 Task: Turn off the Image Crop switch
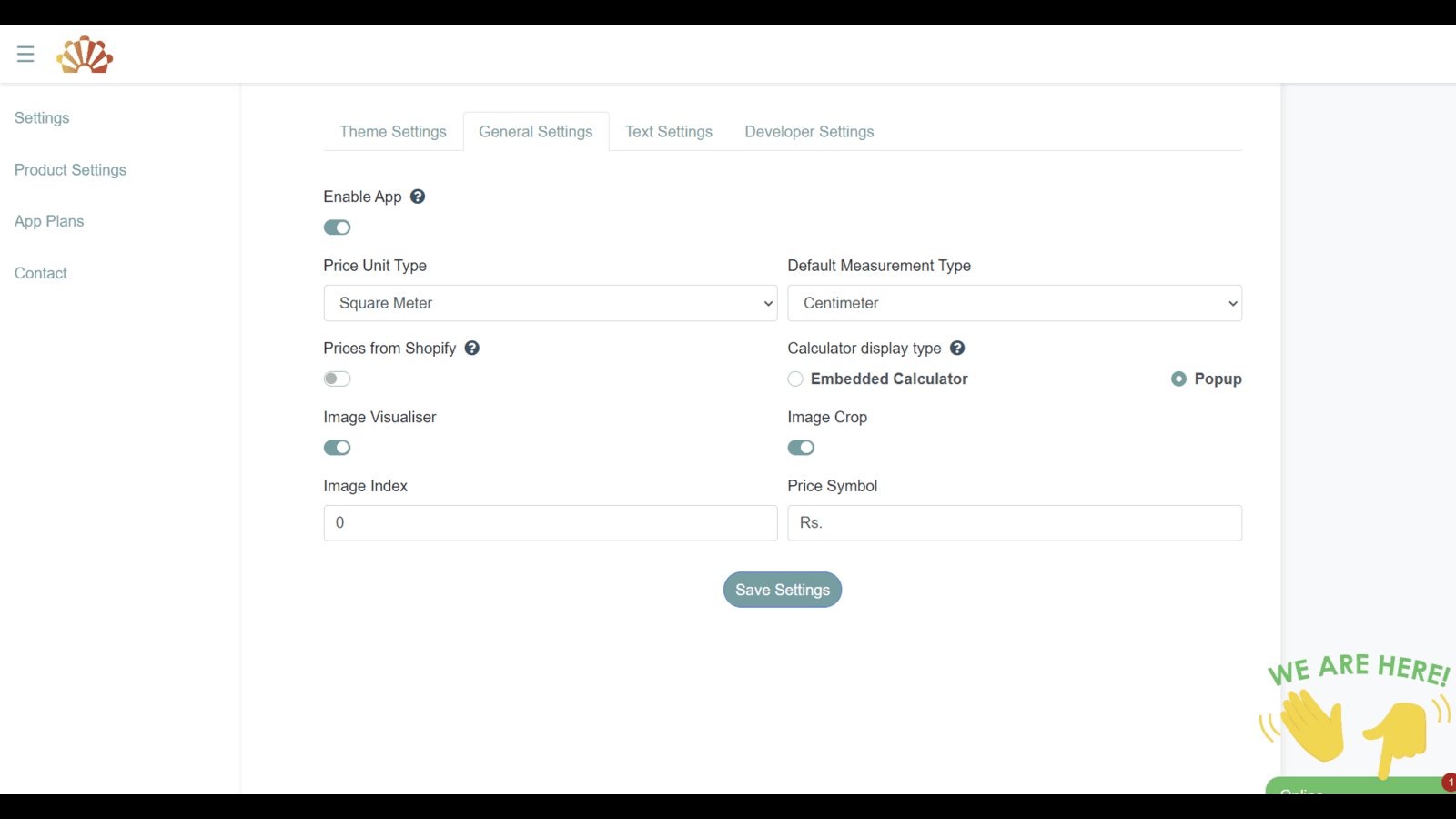click(801, 447)
